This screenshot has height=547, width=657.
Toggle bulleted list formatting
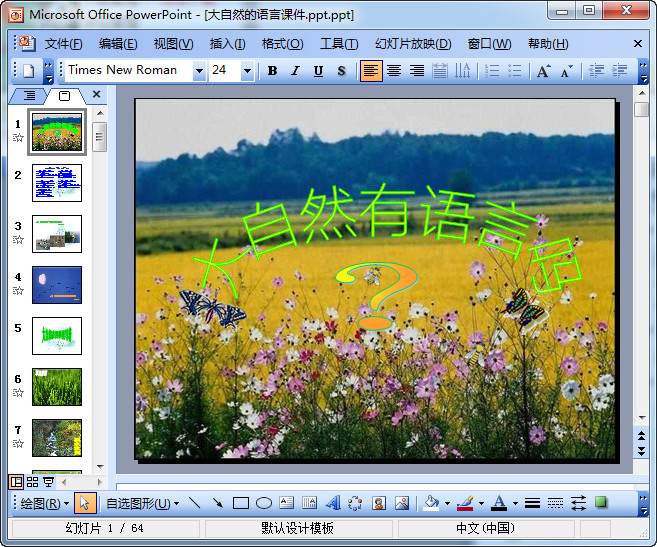click(515, 71)
